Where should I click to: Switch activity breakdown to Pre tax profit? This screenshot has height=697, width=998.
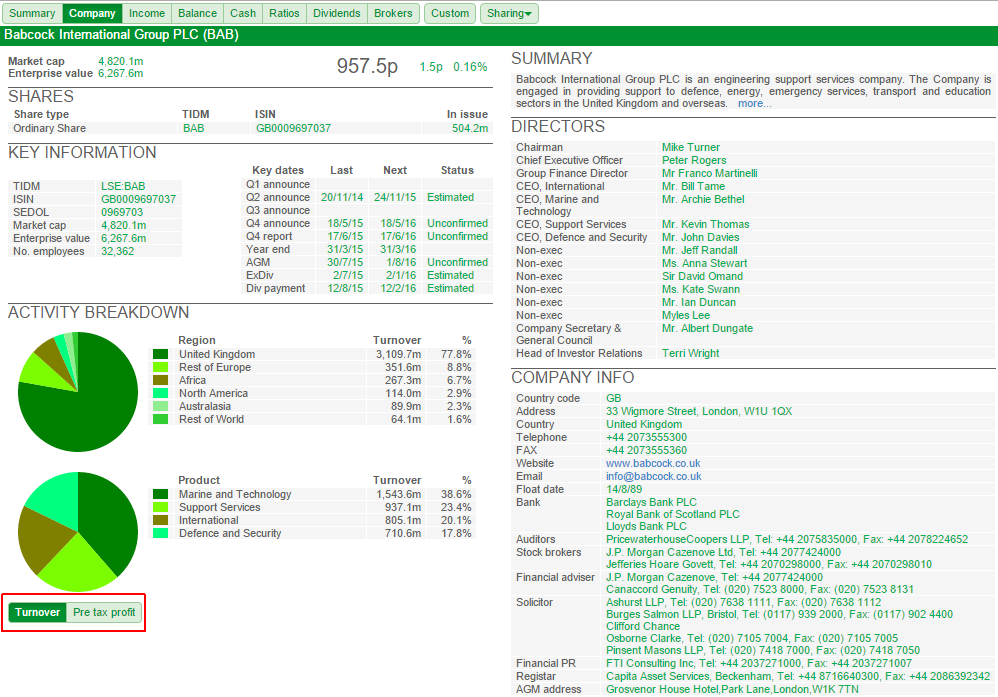(x=104, y=612)
